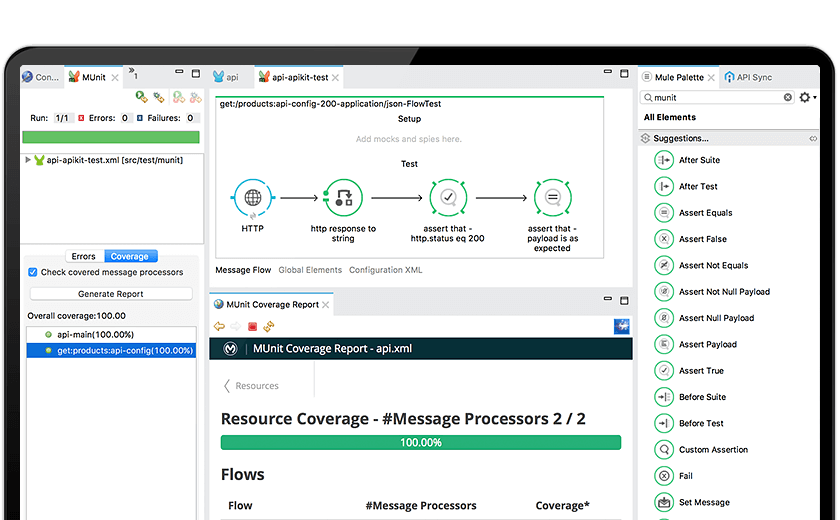Click the 100.00% resource coverage bar

(x=421, y=442)
